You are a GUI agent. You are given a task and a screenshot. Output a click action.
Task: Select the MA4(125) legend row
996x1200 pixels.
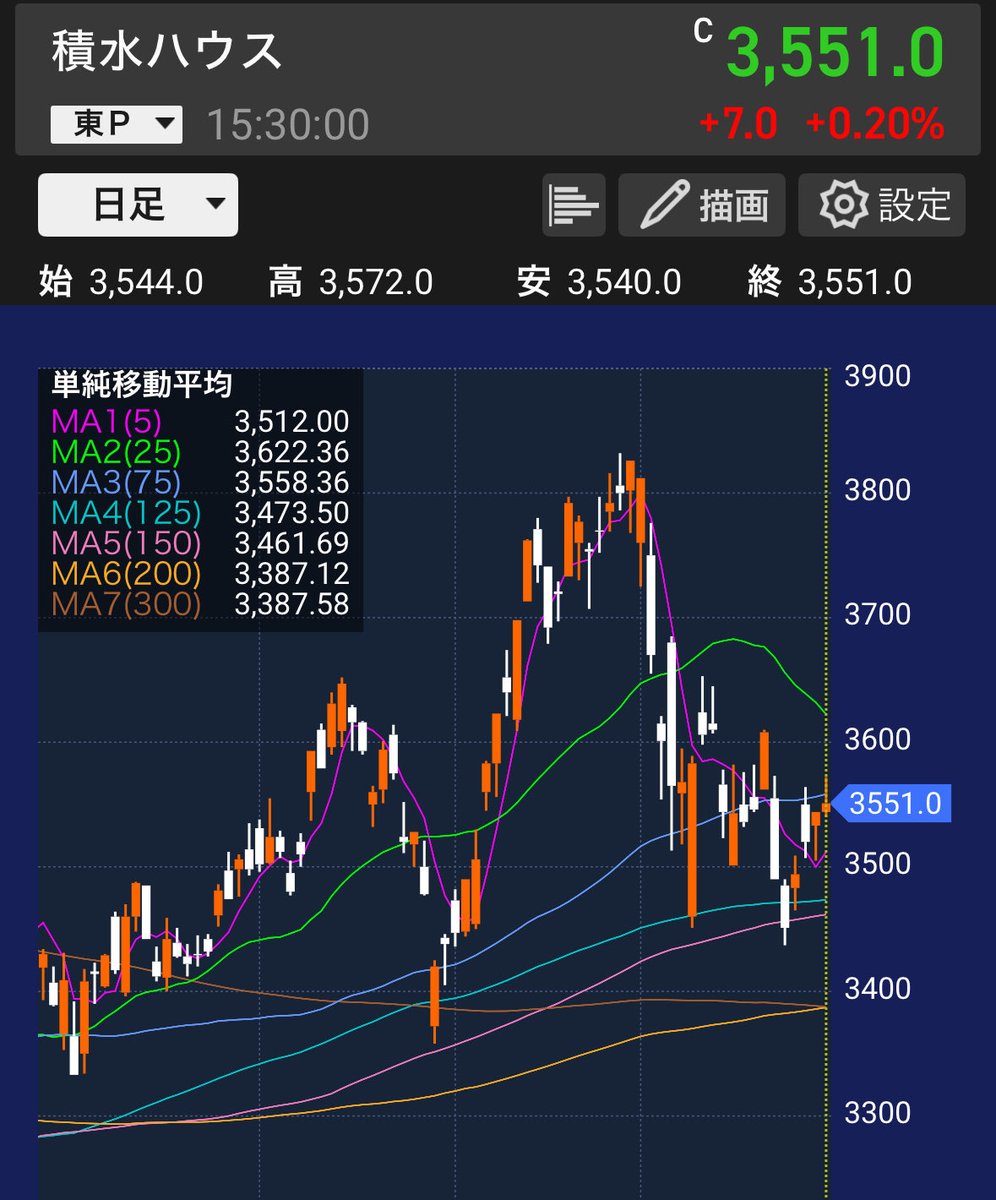[x=199, y=513]
